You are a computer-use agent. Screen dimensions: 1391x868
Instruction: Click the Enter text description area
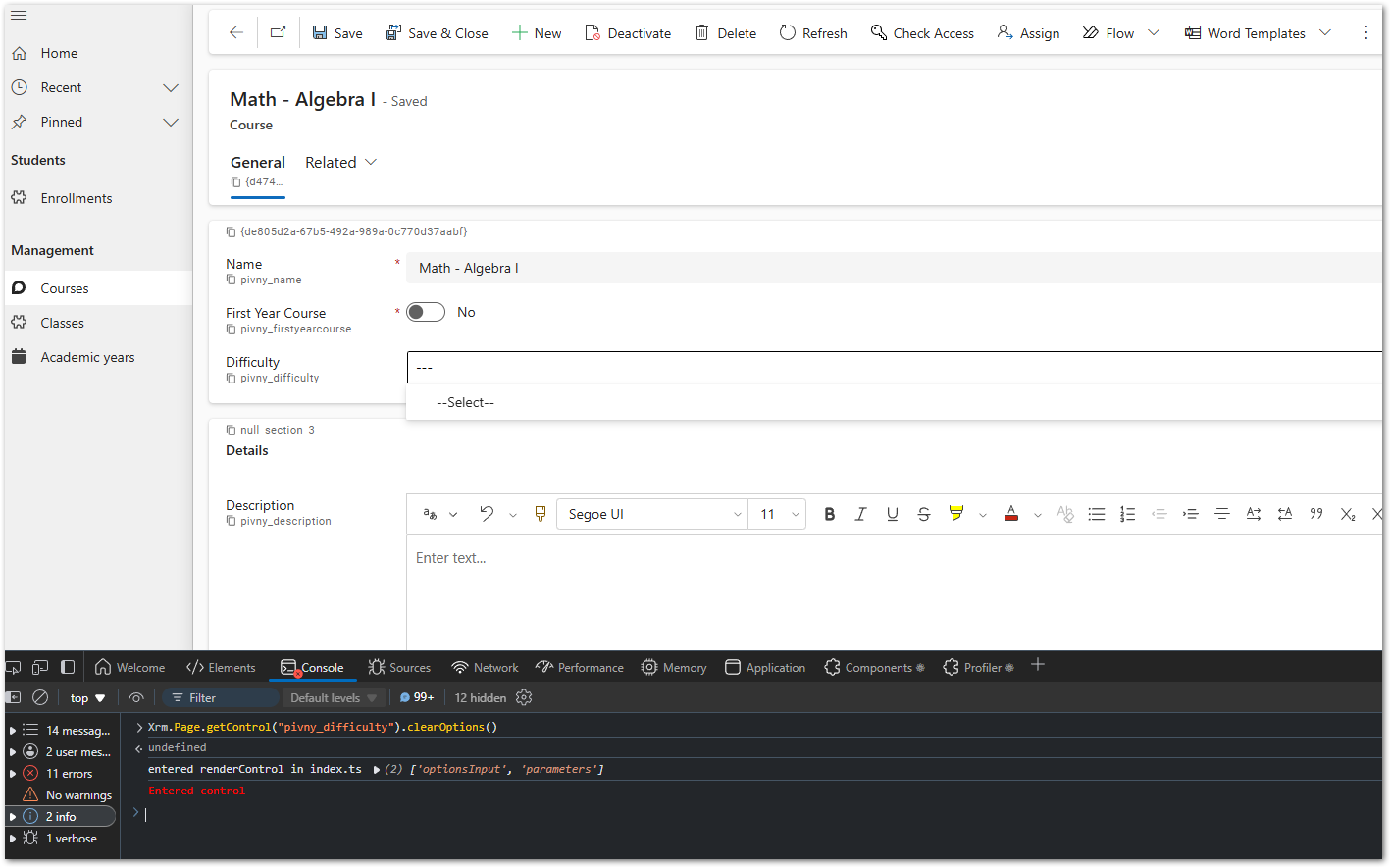point(894,590)
